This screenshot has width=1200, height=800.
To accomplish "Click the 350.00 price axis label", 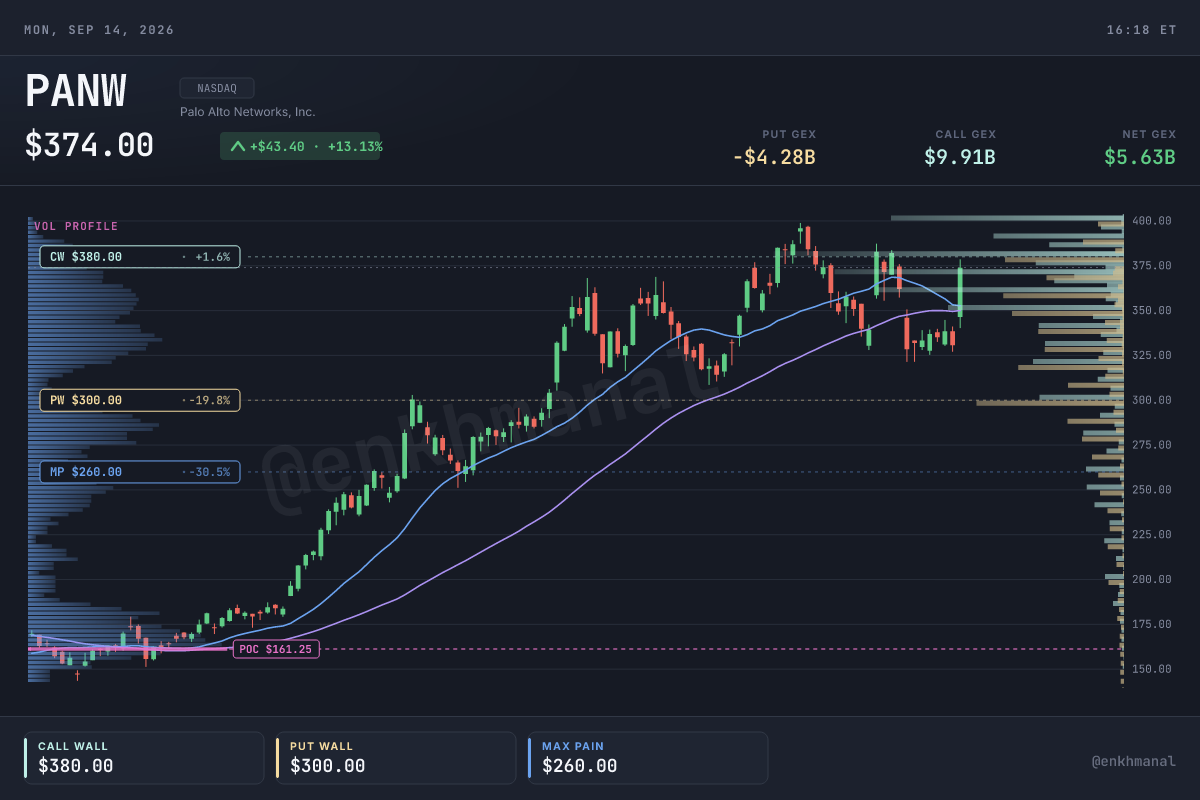I will pos(1152,311).
